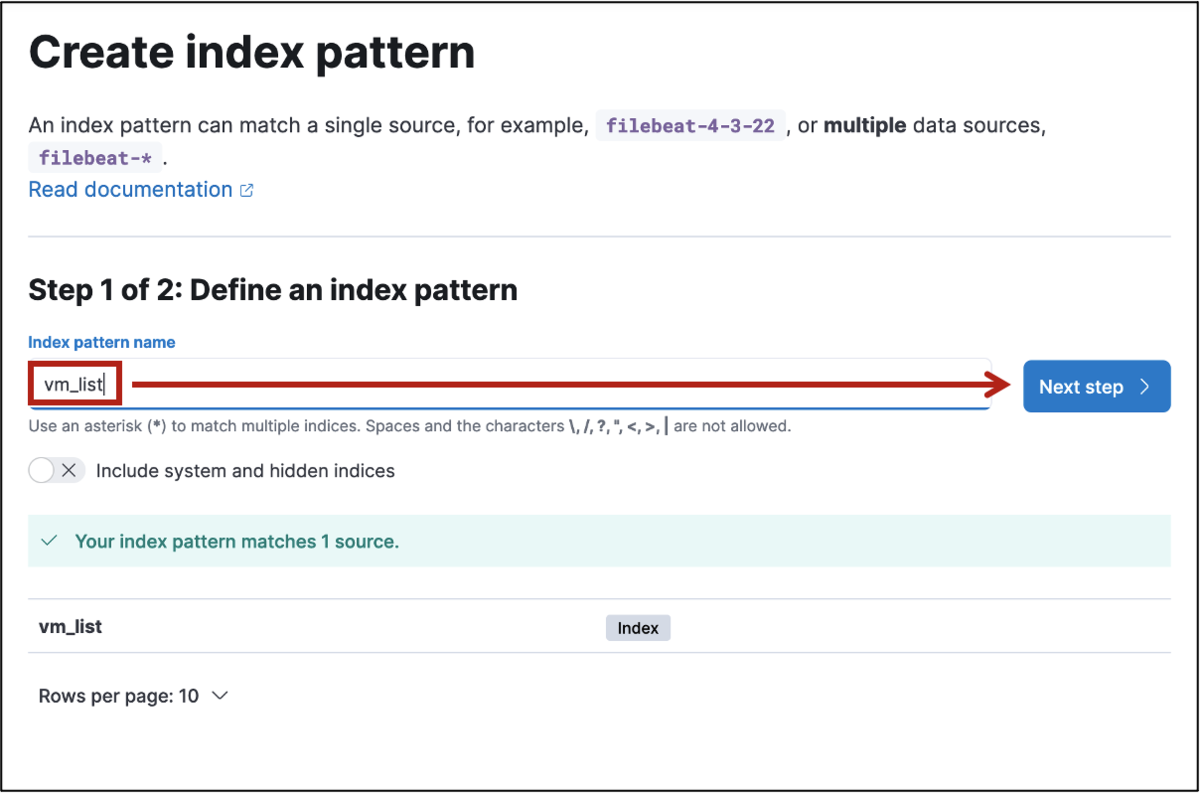Viewport: 1200px width, 793px height.
Task: Focus the Index pattern name input field
Action: click(x=550, y=385)
